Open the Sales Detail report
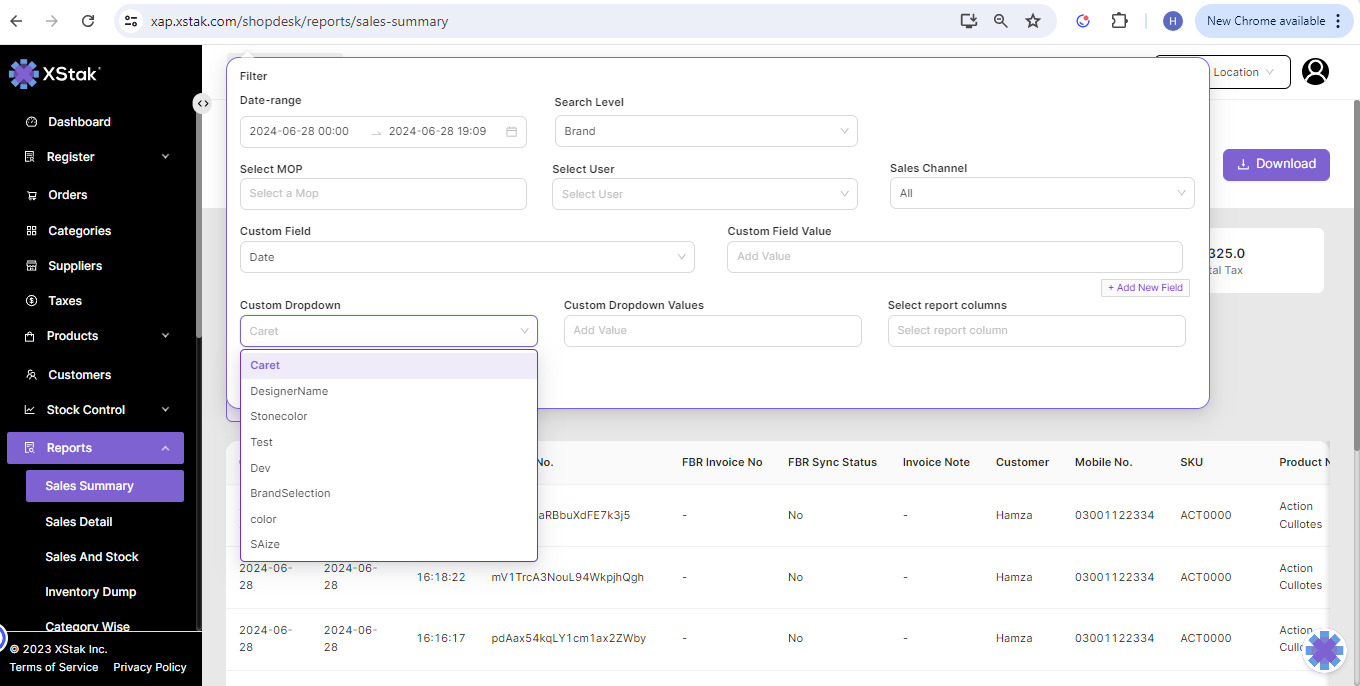Viewport: 1360px width, 686px height. point(79,522)
